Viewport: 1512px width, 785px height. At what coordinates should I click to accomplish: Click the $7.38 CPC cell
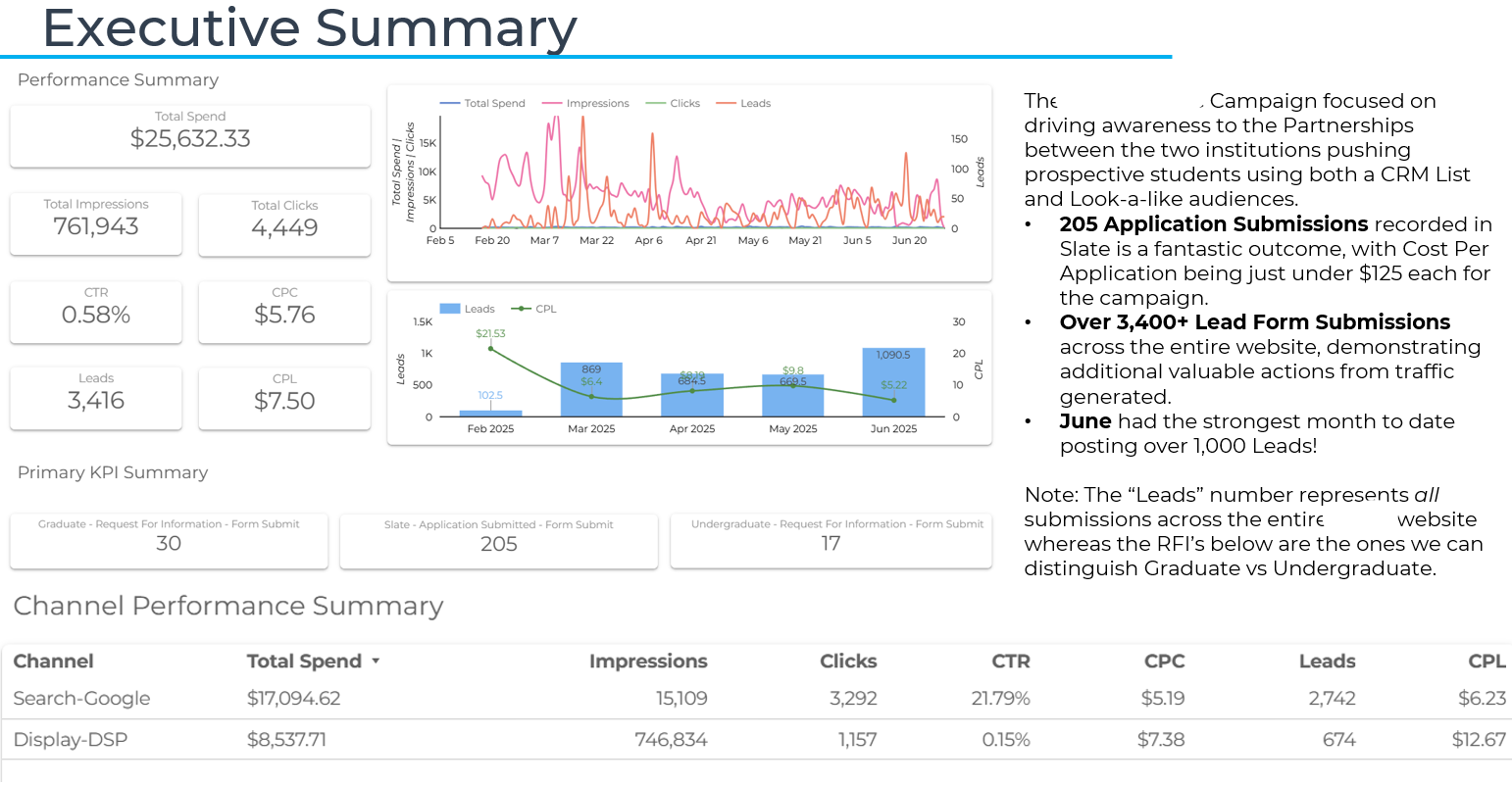(x=1161, y=740)
